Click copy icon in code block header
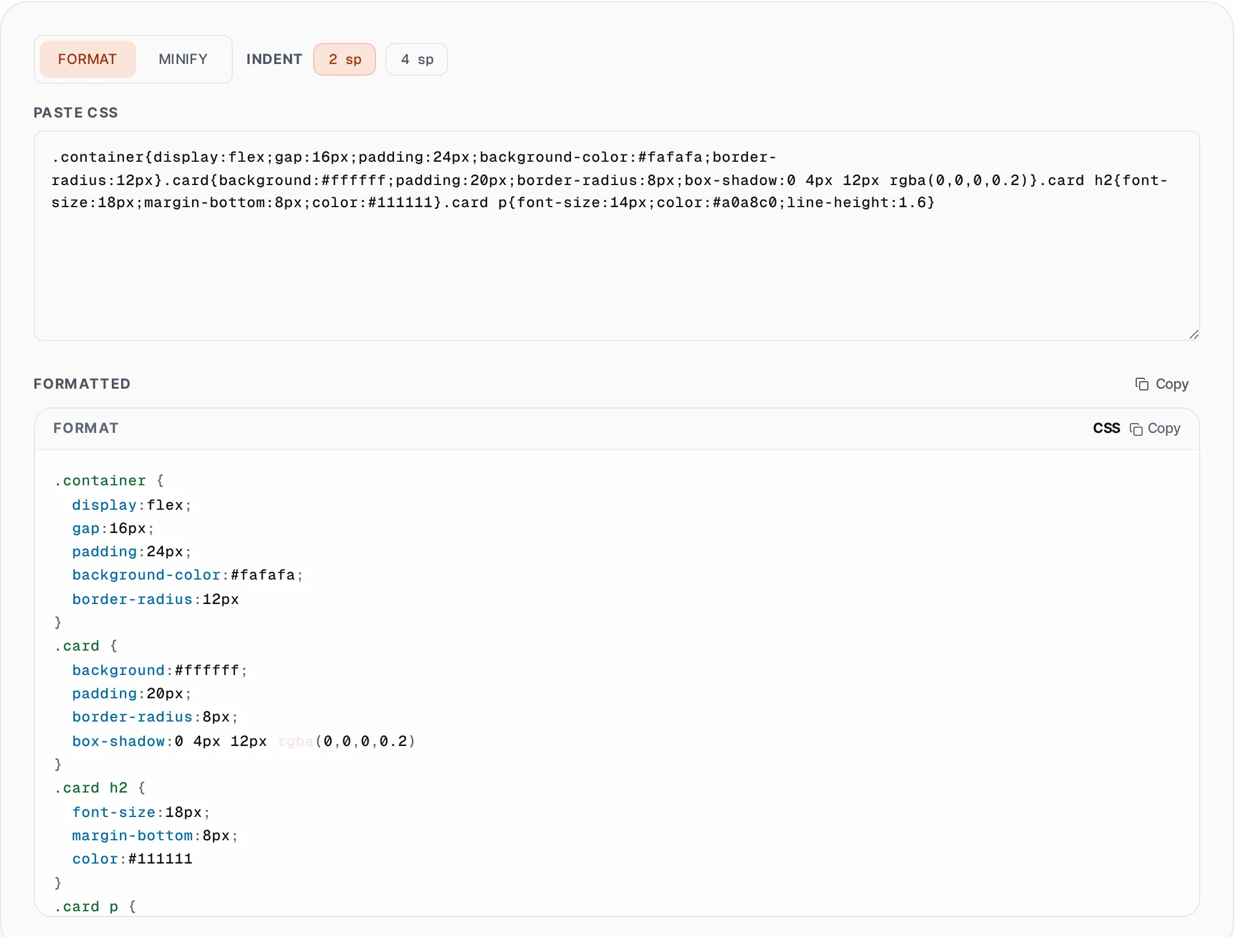Image resolution: width=1234 pixels, height=952 pixels. click(x=1136, y=429)
